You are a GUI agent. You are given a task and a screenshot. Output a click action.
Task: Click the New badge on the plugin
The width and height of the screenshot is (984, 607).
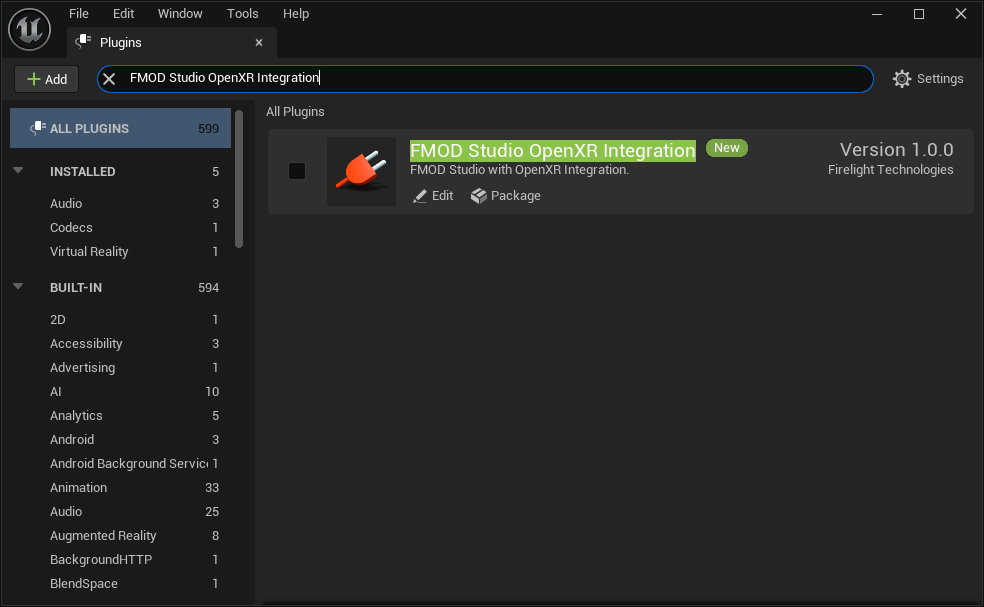(726, 147)
